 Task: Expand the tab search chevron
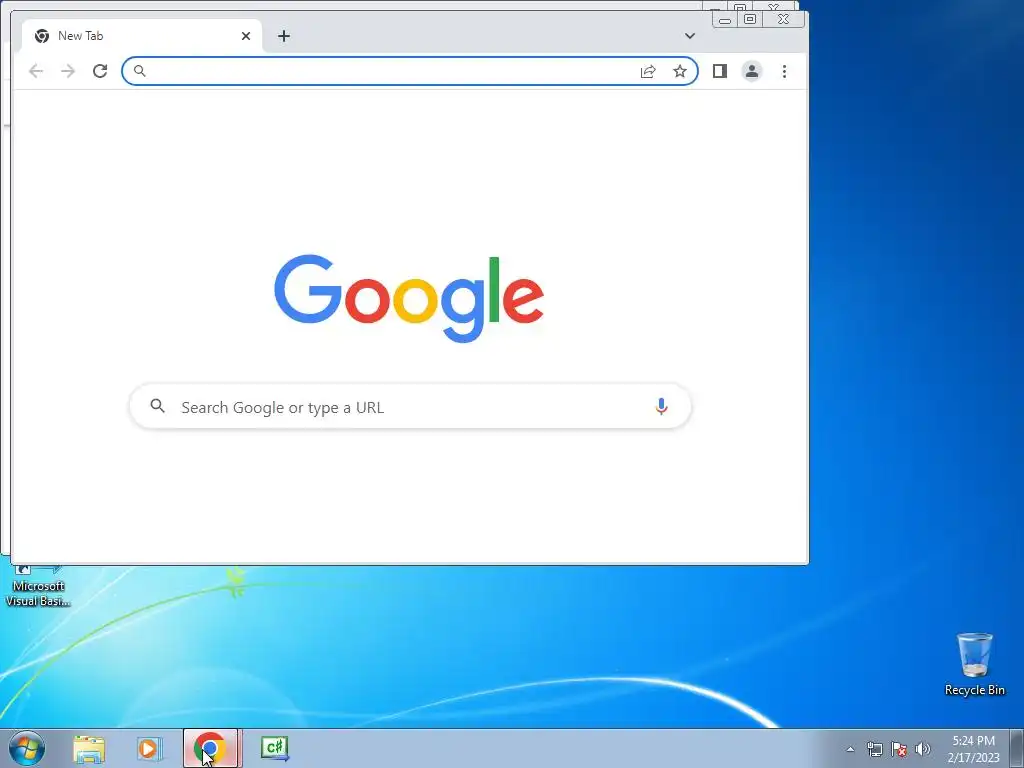(x=690, y=36)
